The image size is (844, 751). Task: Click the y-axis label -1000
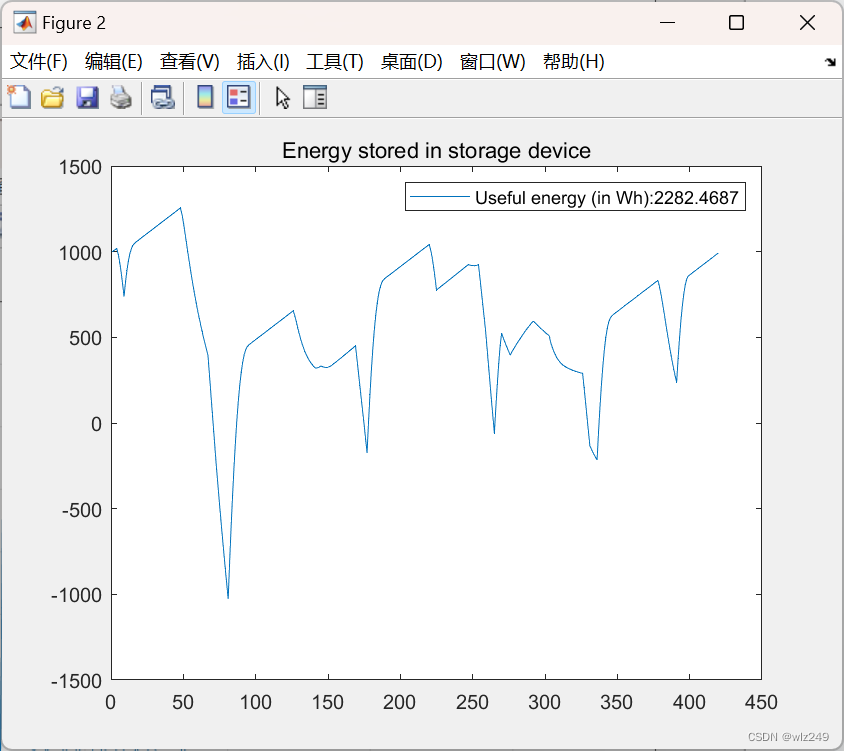click(76, 595)
